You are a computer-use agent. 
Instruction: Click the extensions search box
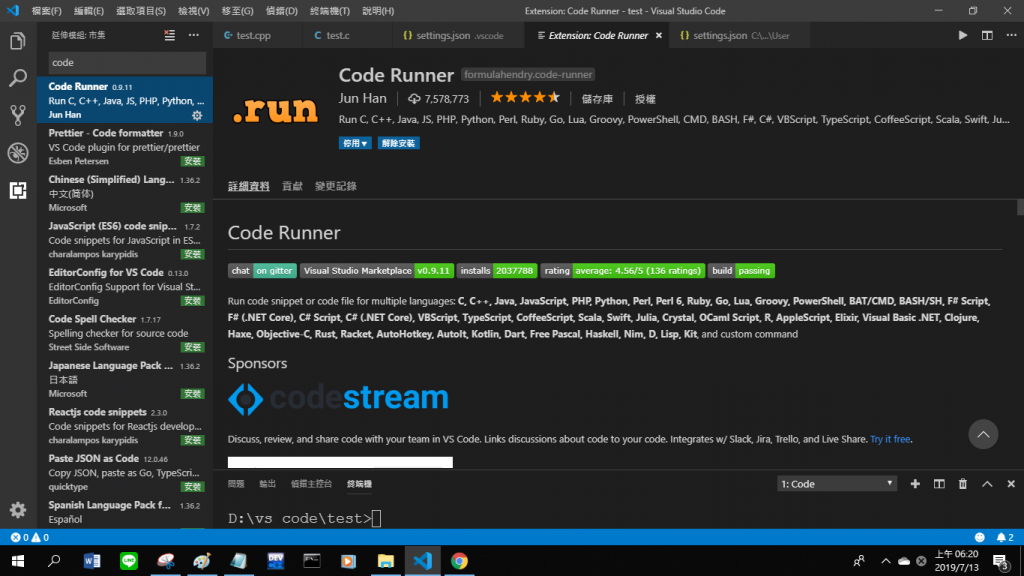point(127,63)
